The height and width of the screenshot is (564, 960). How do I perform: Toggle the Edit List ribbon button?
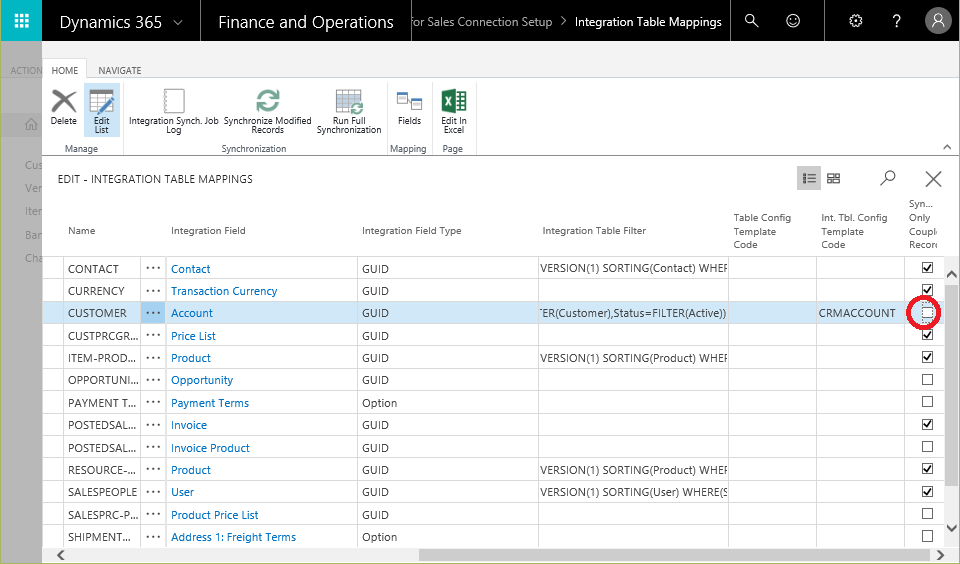pyautogui.click(x=102, y=111)
